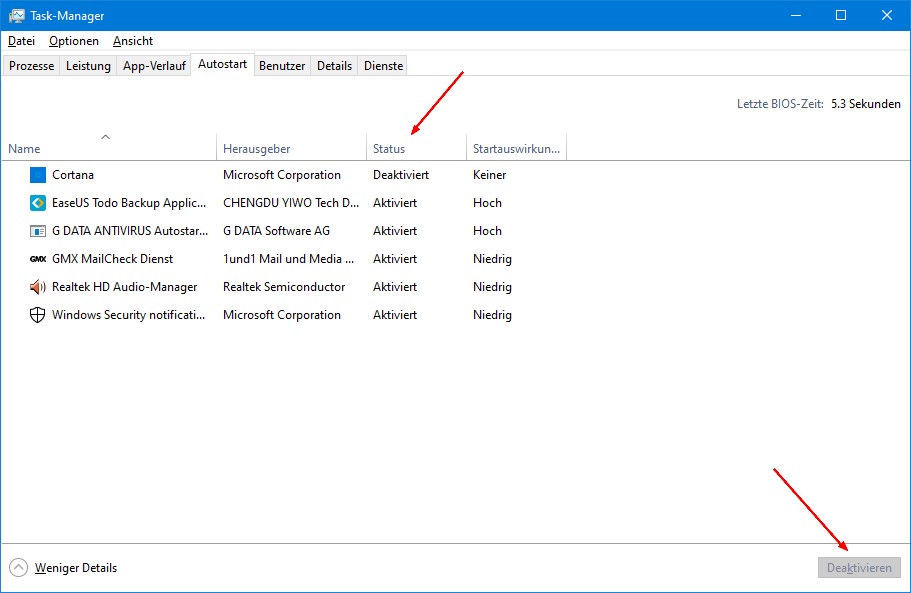Click the Keiner impact value for Cortana

pos(489,175)
